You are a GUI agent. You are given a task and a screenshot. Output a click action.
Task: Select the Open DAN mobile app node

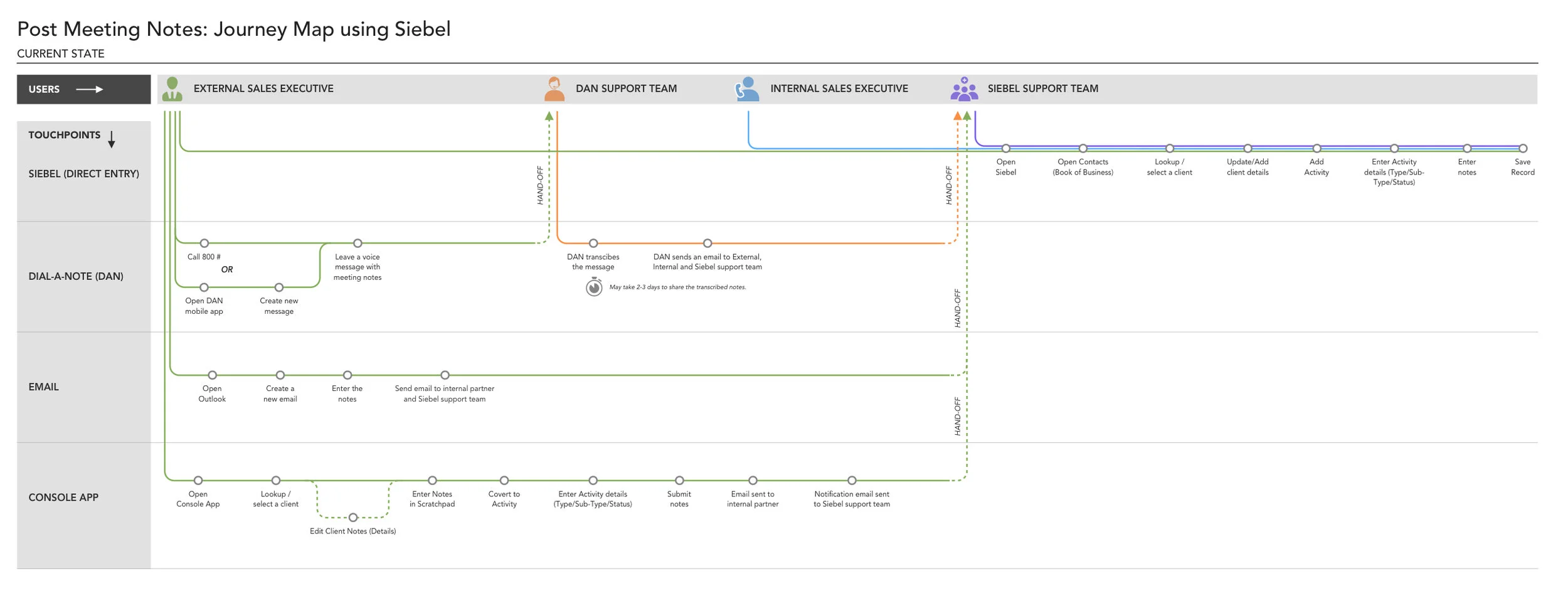(x=204, y=287)
